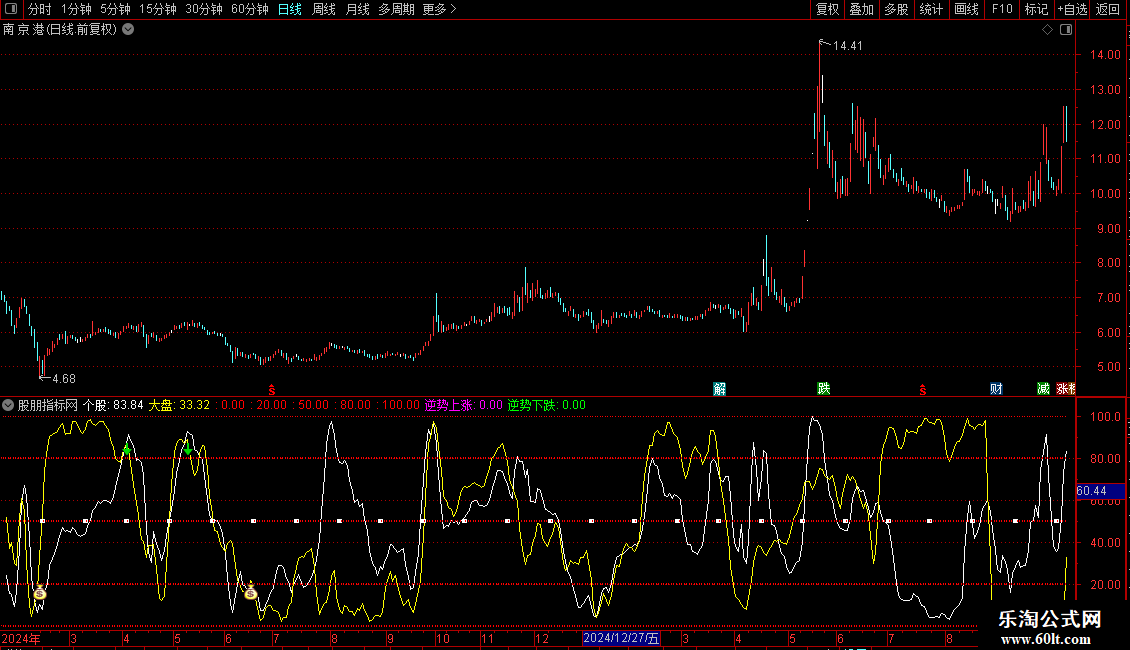Click the 60.44 indicator value tag

click(1100, 491)
